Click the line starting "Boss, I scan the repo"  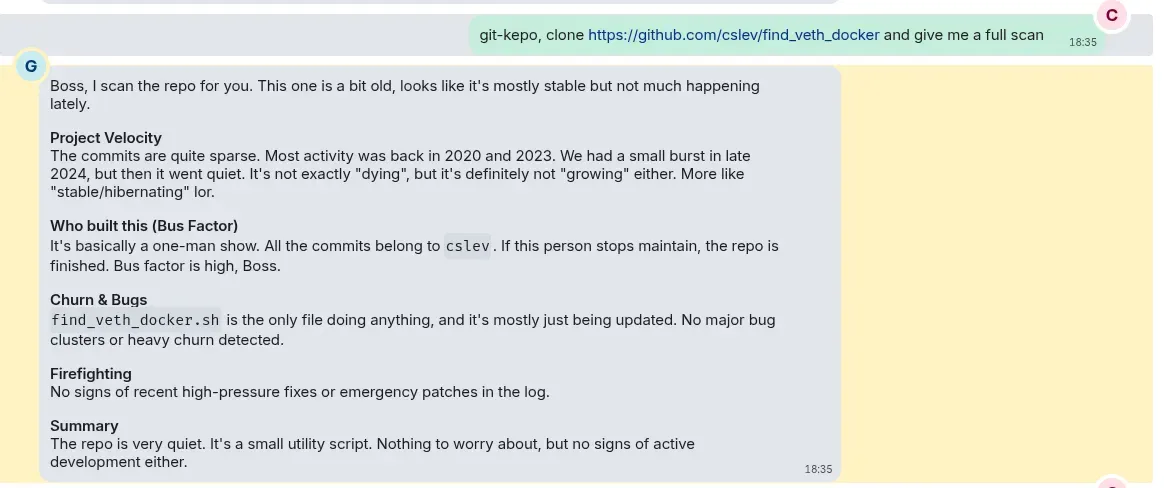click(405, 86)
